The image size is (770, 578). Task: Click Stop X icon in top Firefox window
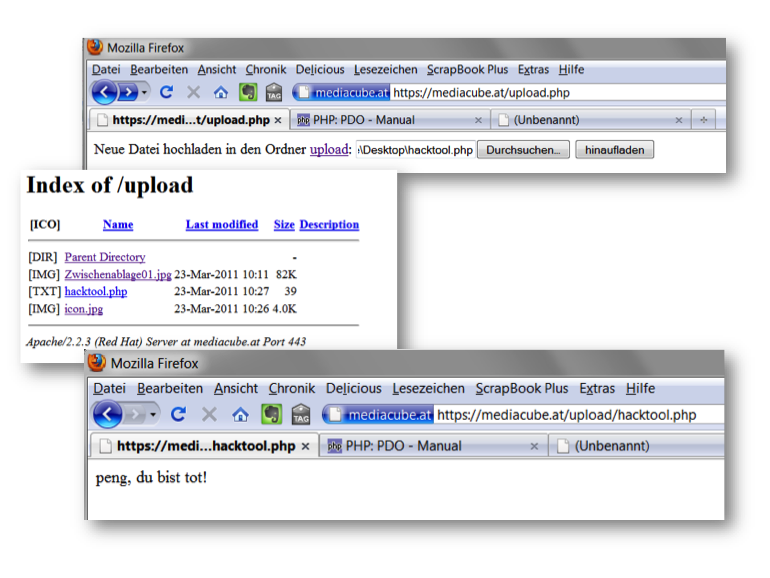coord(193,92)
